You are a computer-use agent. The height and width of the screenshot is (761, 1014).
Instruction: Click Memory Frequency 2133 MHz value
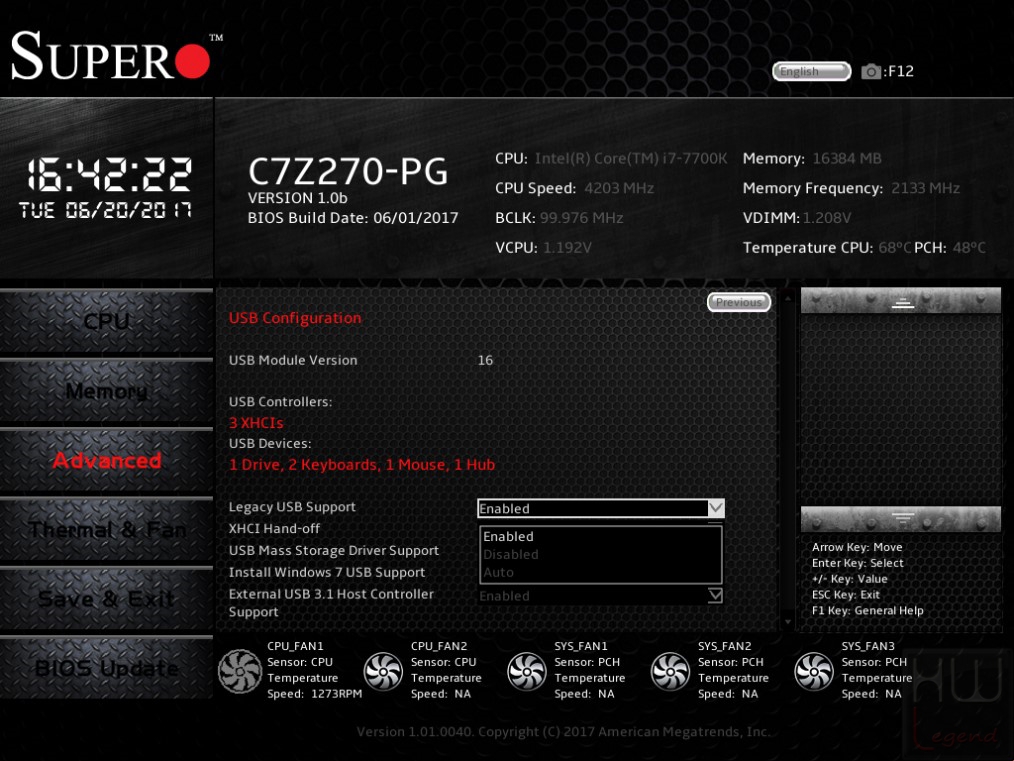point(925,188)
